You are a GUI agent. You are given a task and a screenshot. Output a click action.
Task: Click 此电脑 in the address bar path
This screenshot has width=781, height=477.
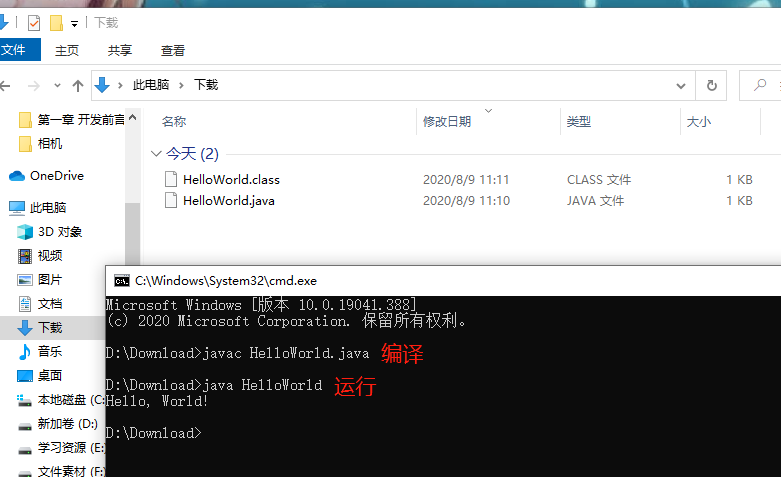(x=151, y=85)
